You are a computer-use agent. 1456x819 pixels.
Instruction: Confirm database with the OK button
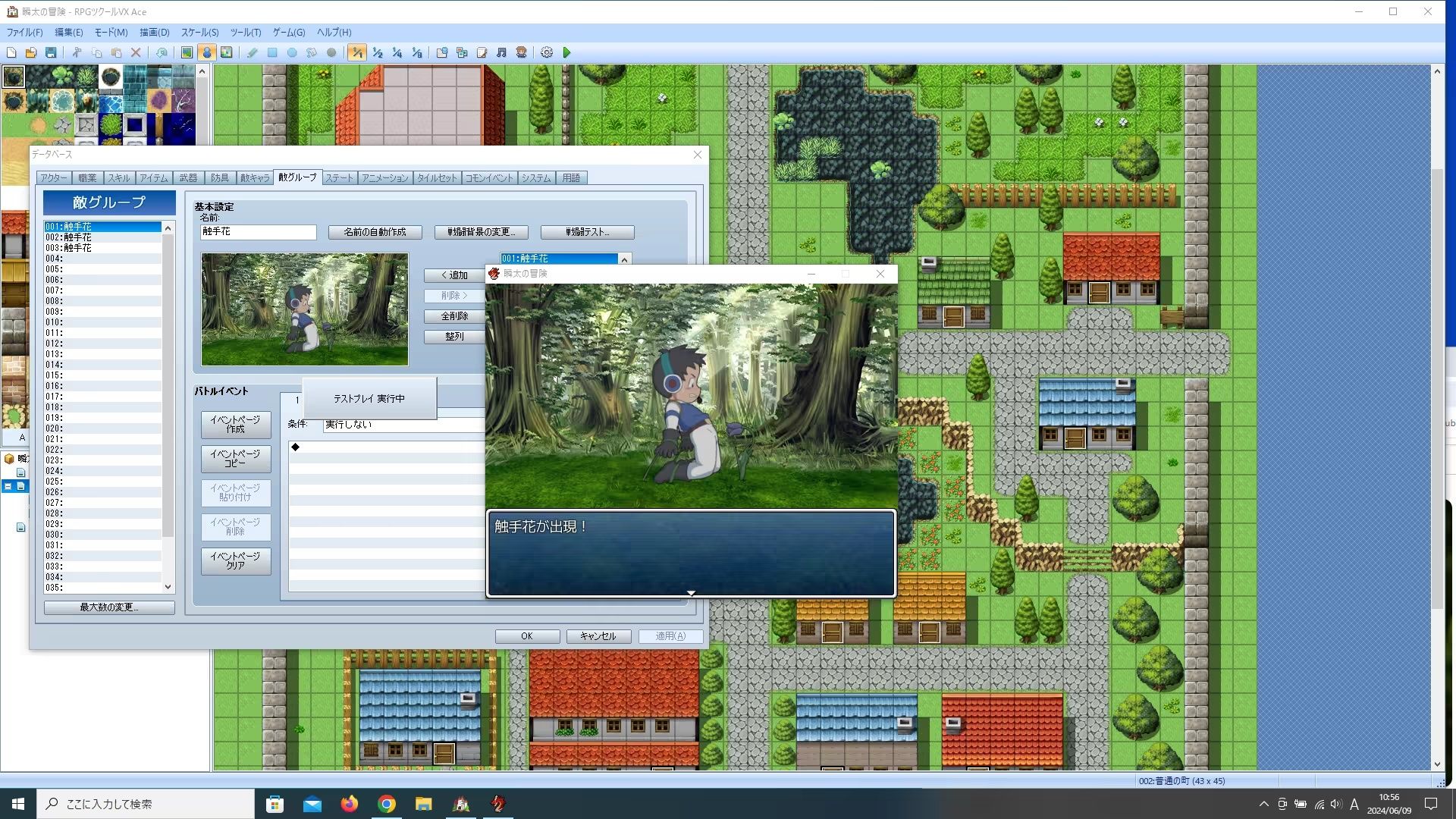527,636
